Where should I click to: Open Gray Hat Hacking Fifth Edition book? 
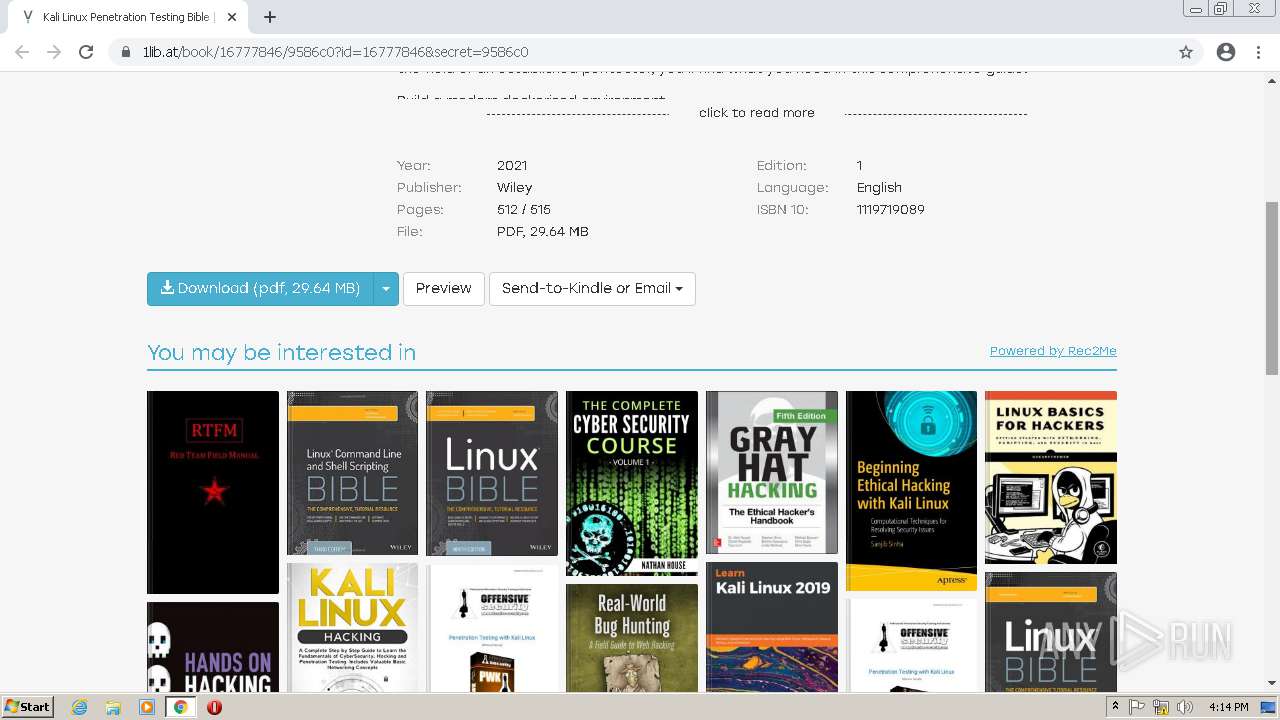(772, 471)
